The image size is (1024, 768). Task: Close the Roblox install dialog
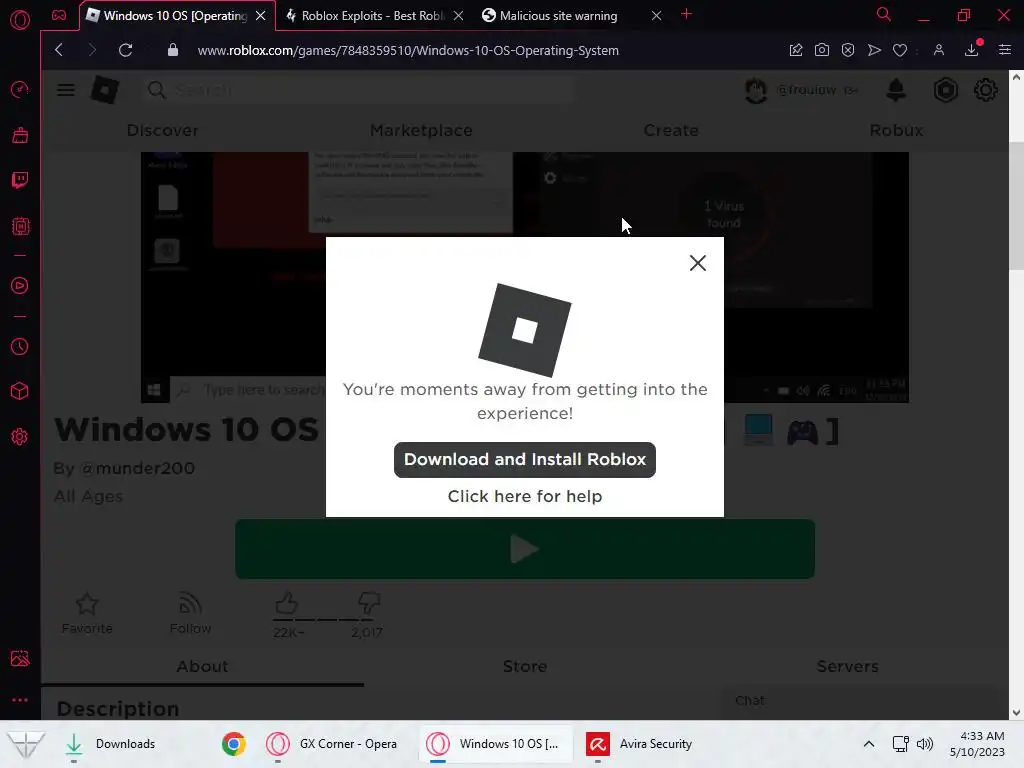pos(697,263)
